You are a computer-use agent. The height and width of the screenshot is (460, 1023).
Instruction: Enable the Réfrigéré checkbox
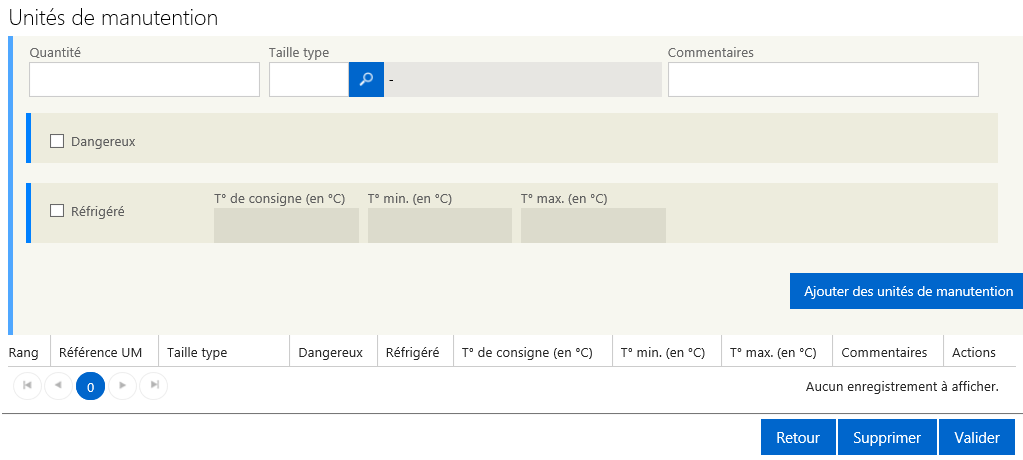tap(57, 211)
